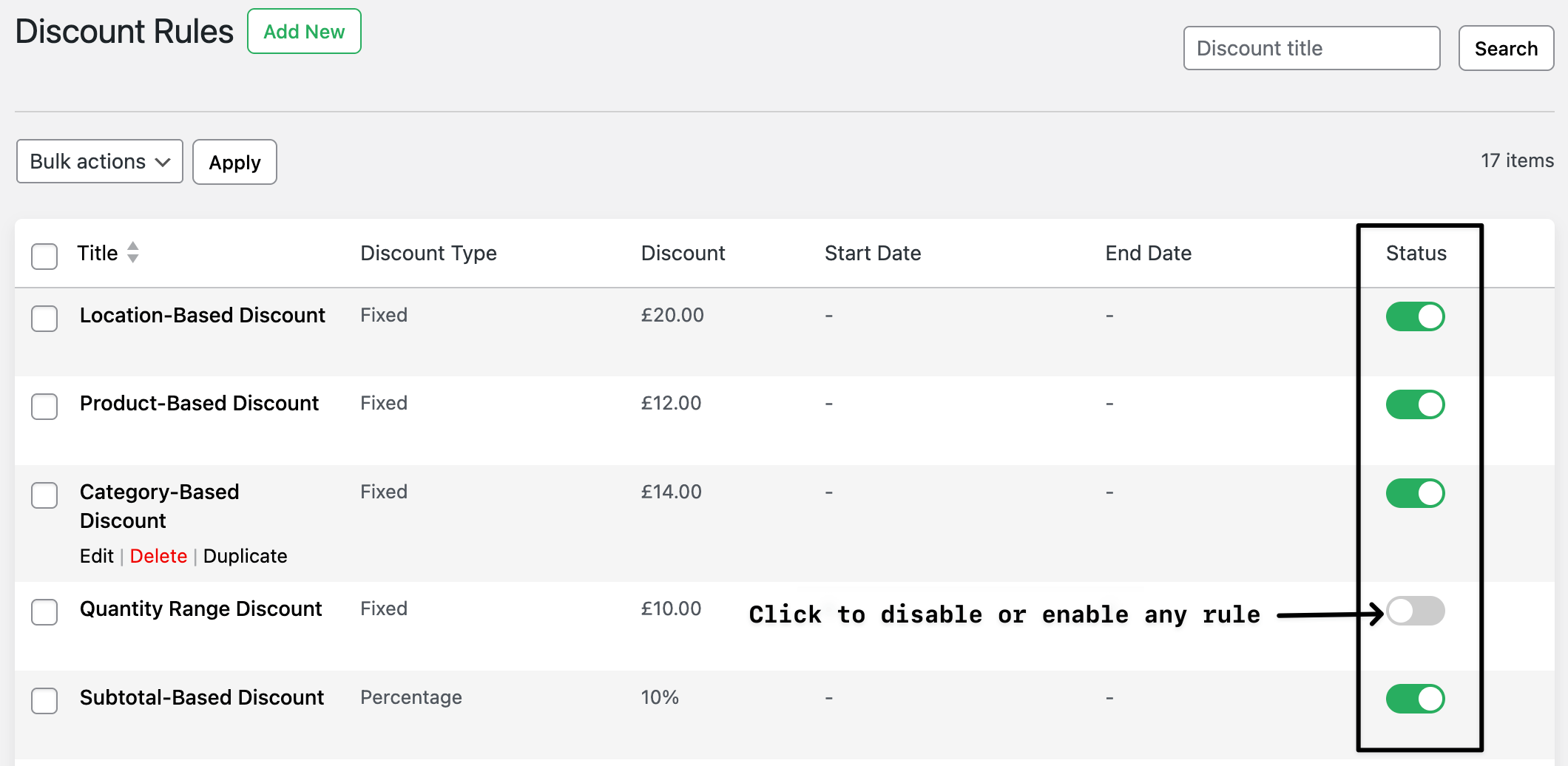1568x766 pixels.
Task: Apply the selected bulk action
Action: (x=234, y=162)
